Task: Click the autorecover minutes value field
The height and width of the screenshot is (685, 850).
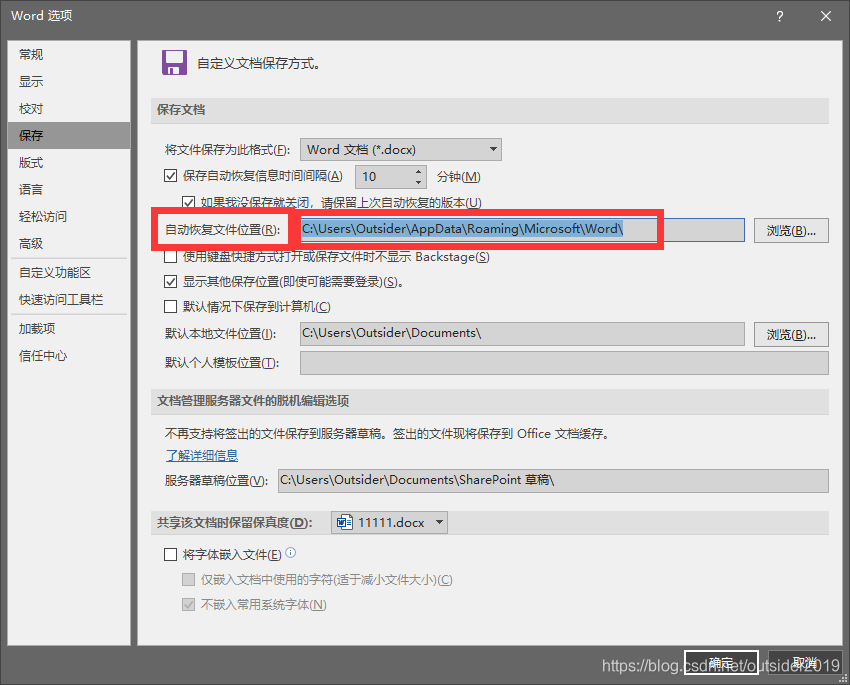Action: (x=385, y=177)
